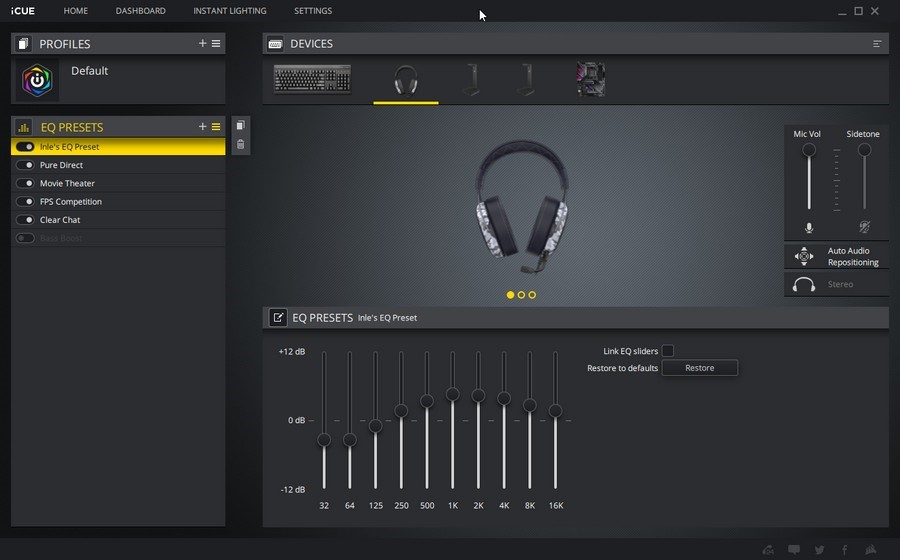
Task: Click the Restore button
Action: point(700,368)
